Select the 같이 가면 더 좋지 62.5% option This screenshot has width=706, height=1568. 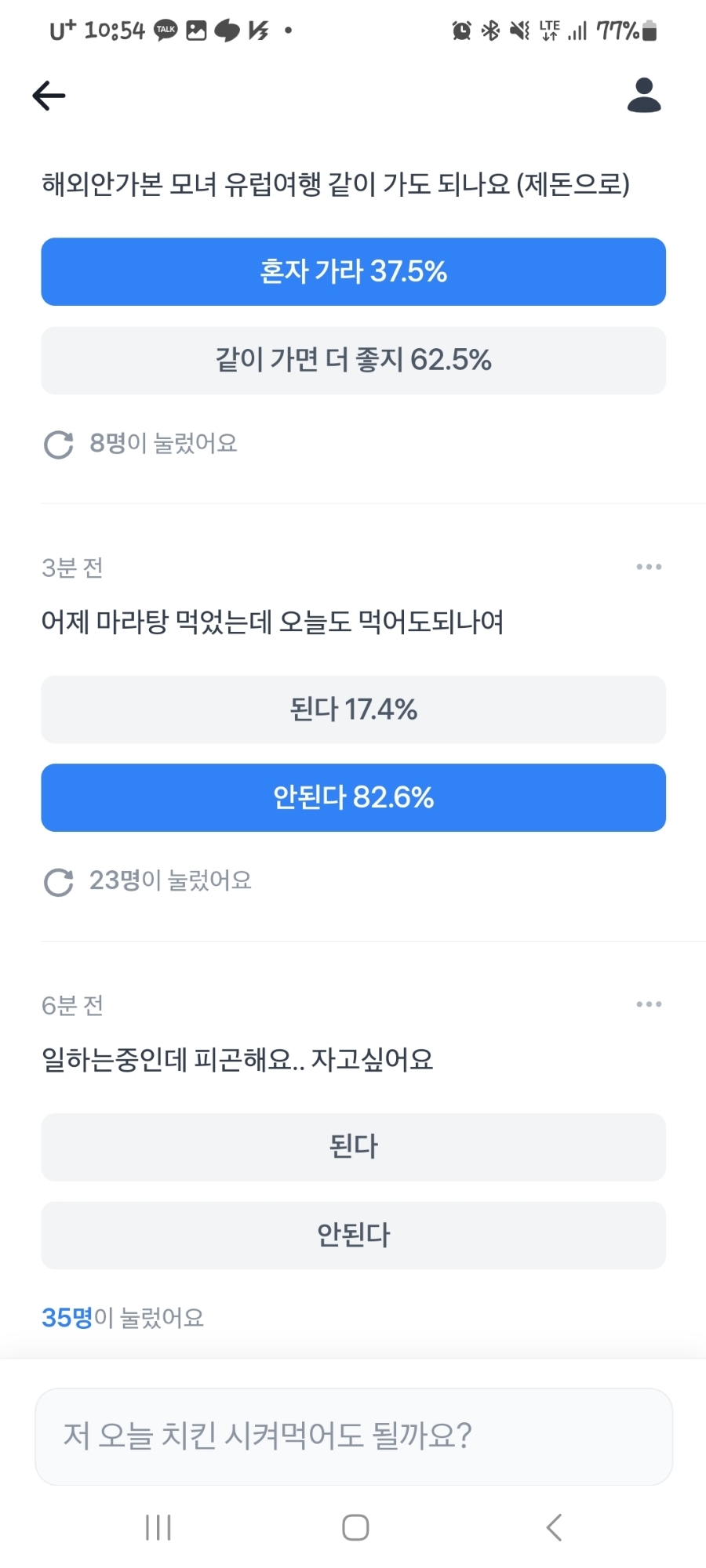coord(353,360)
